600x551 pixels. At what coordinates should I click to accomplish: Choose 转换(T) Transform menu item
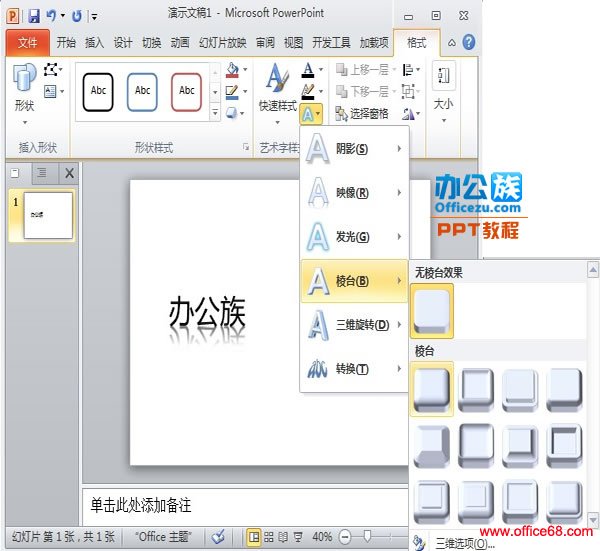tap(354, 369)
